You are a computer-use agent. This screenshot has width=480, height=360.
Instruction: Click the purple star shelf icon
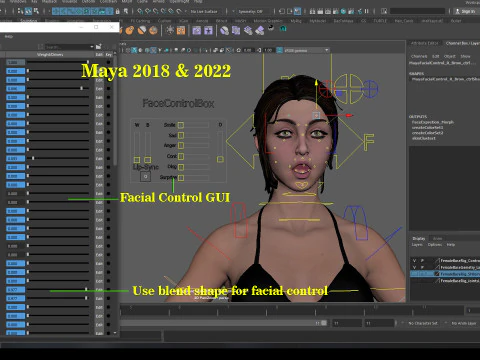click(208, 31)
